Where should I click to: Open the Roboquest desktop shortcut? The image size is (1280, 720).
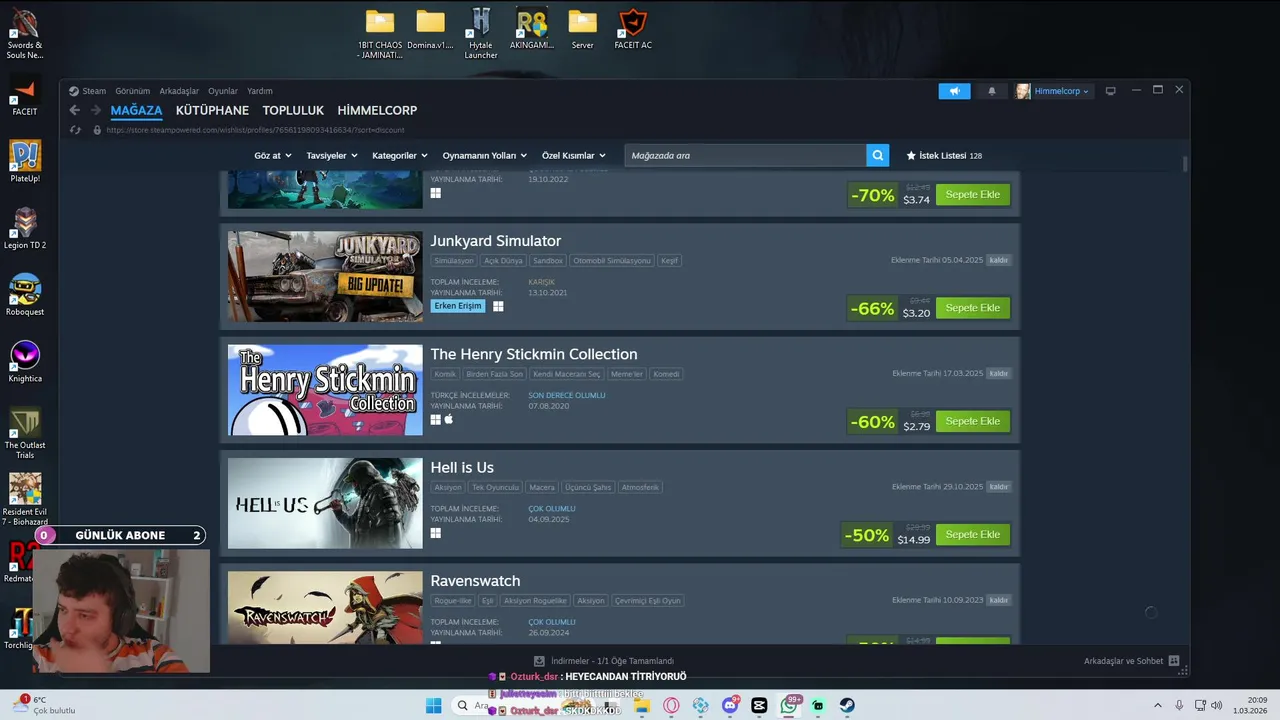point(25,296)
